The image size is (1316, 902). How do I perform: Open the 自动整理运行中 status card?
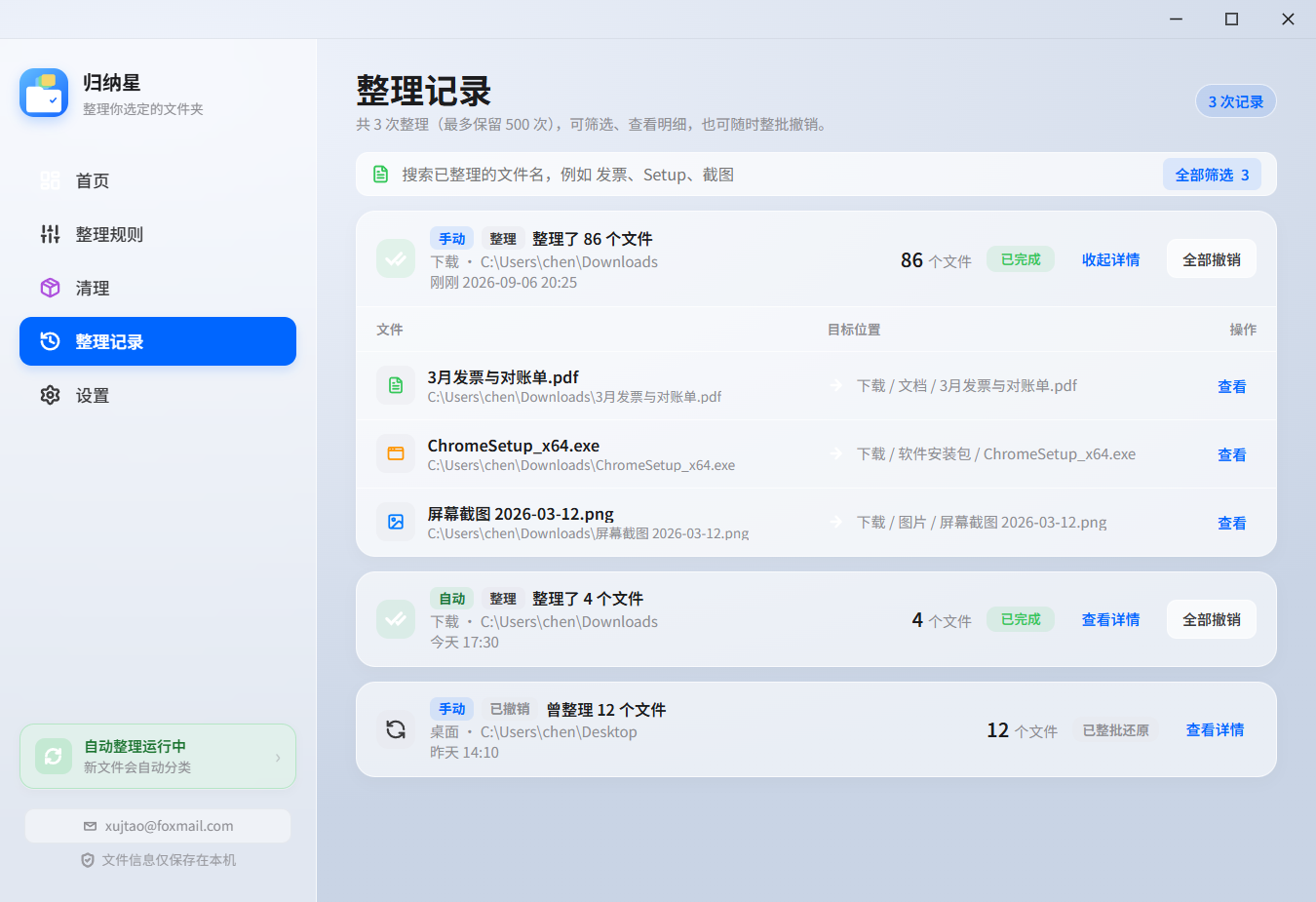pyautogui.click(x=158, y=756)
